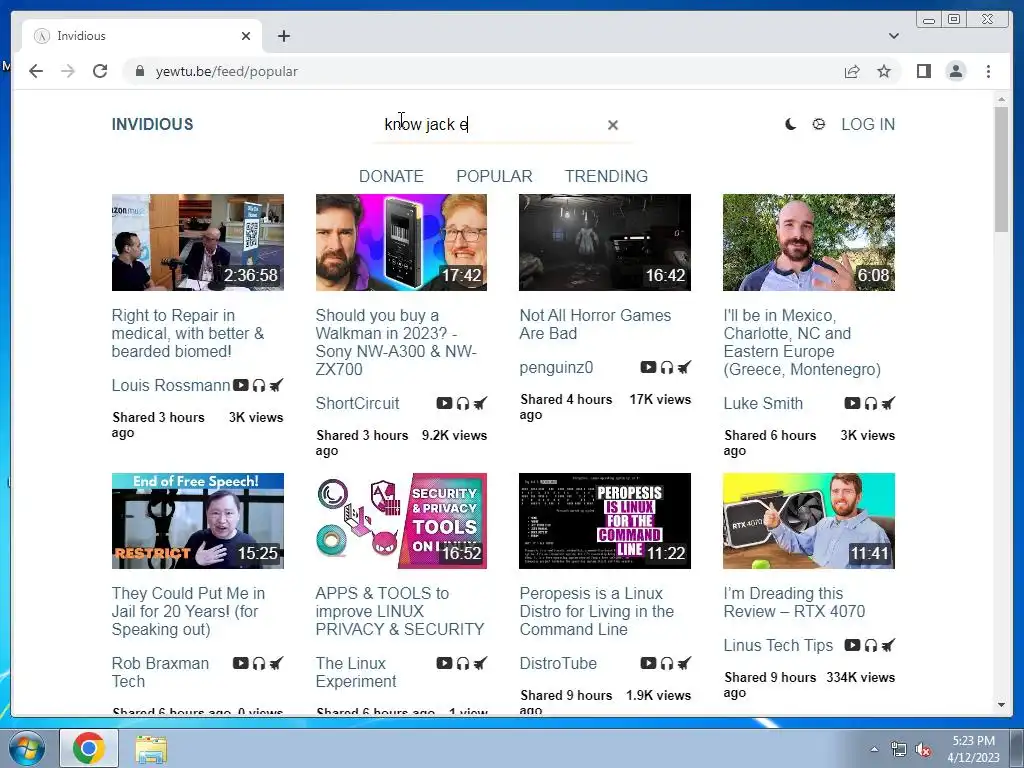The image size is (1024, 768).
Task: Open 'Not All Horror Games Are Bad' title
Action: click(x=595, y=325)
